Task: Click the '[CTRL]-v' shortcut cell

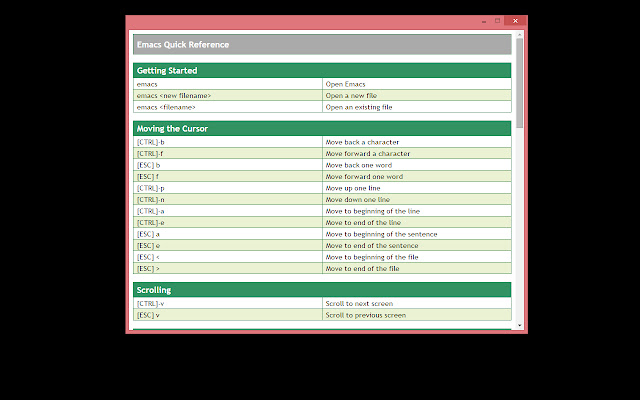Action: pyautogui.click(x=228, y=304)
